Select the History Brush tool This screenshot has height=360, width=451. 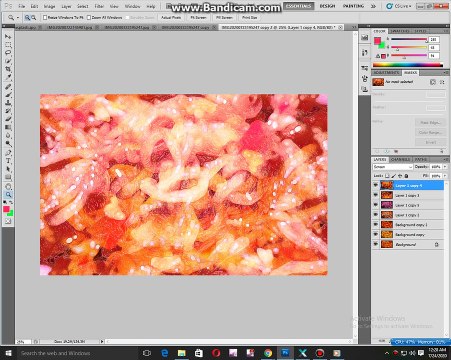click(x=8, y=111)
